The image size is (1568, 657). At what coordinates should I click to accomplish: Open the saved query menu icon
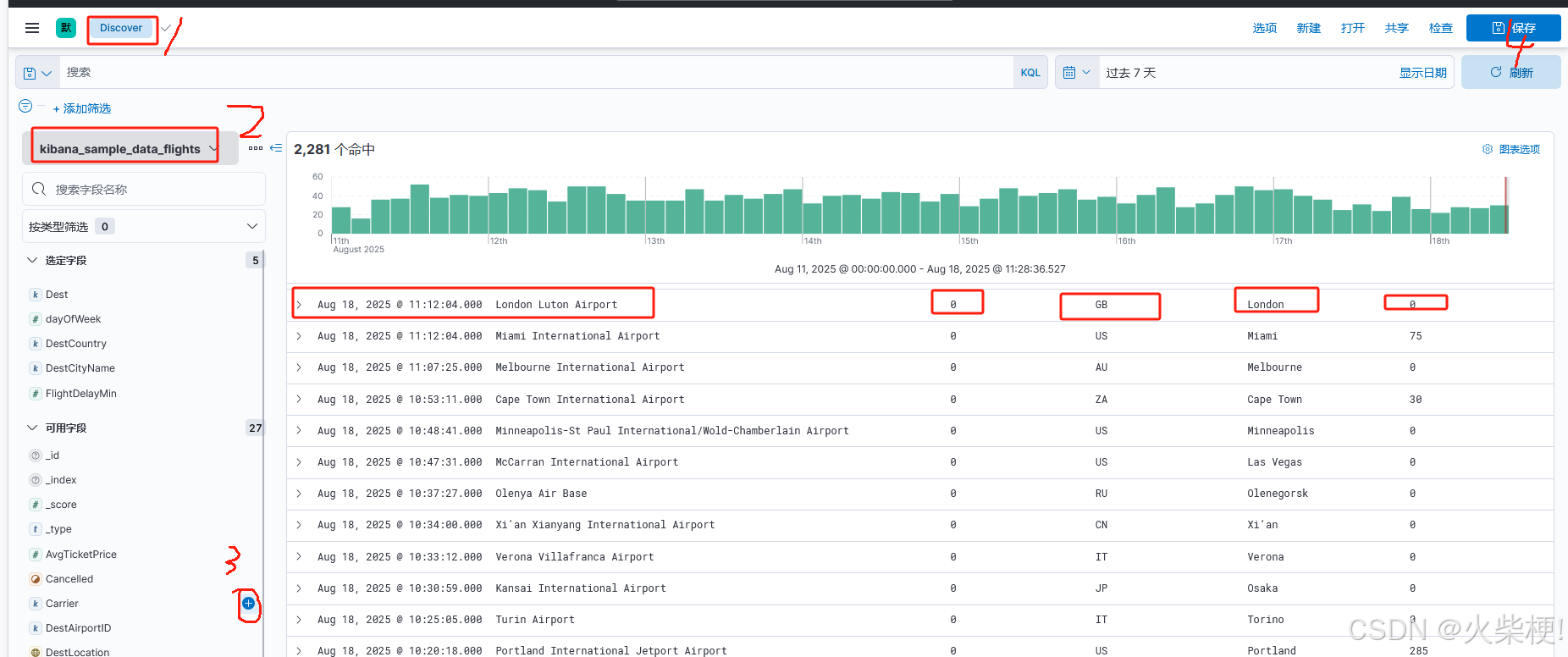click(x=37, y=73)
